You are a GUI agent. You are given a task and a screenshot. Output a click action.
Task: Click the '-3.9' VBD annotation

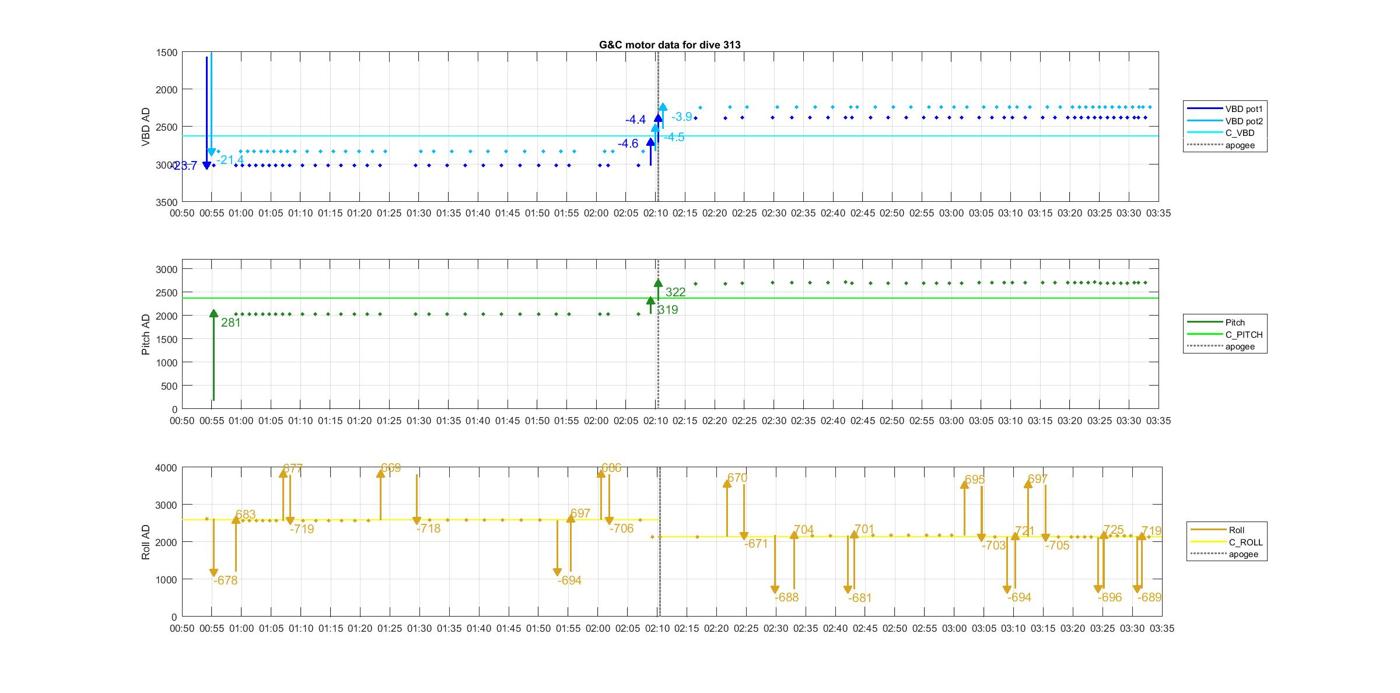[x=682, y=117]
